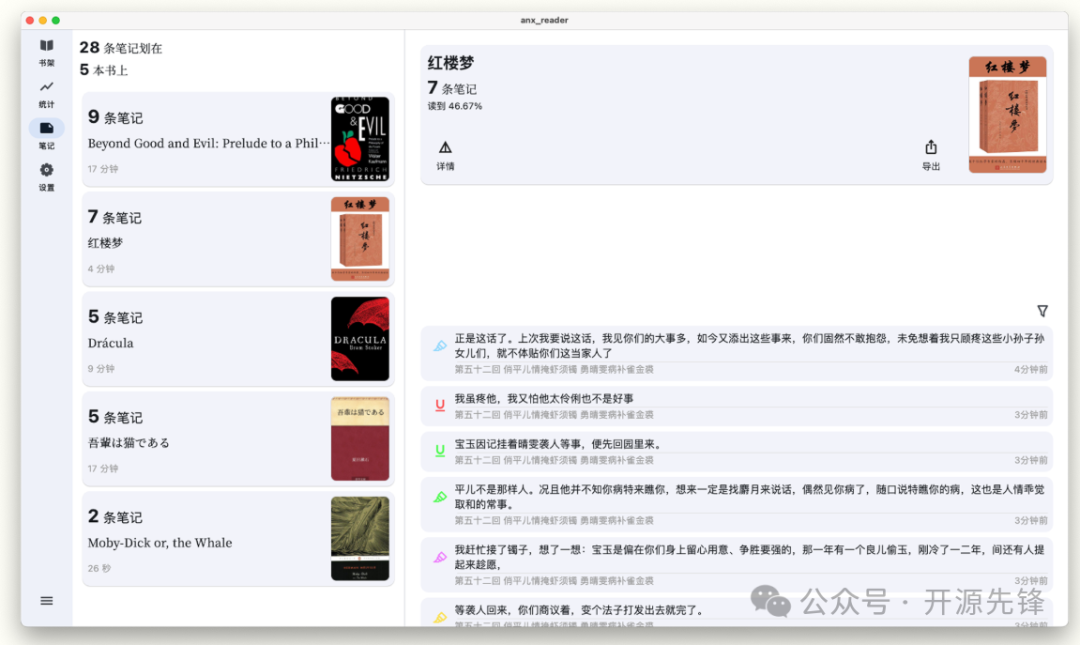
Task: Click 7 条笔记 count in detail header
Action: point(452,88)
